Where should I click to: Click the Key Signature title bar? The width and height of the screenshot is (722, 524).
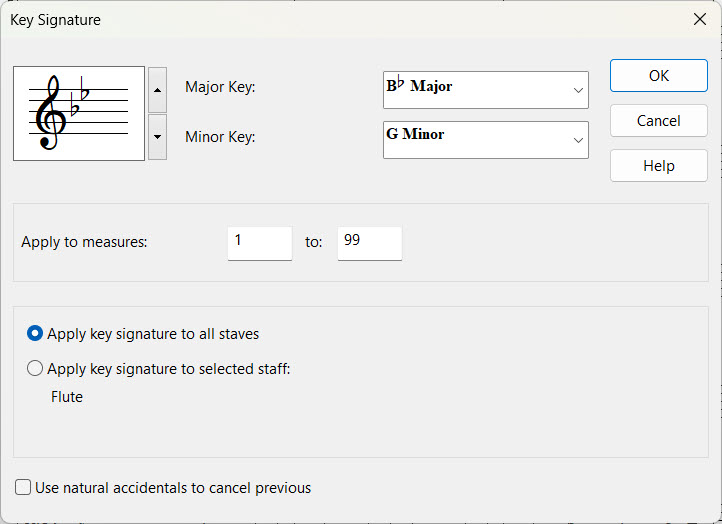click(300, 20)
